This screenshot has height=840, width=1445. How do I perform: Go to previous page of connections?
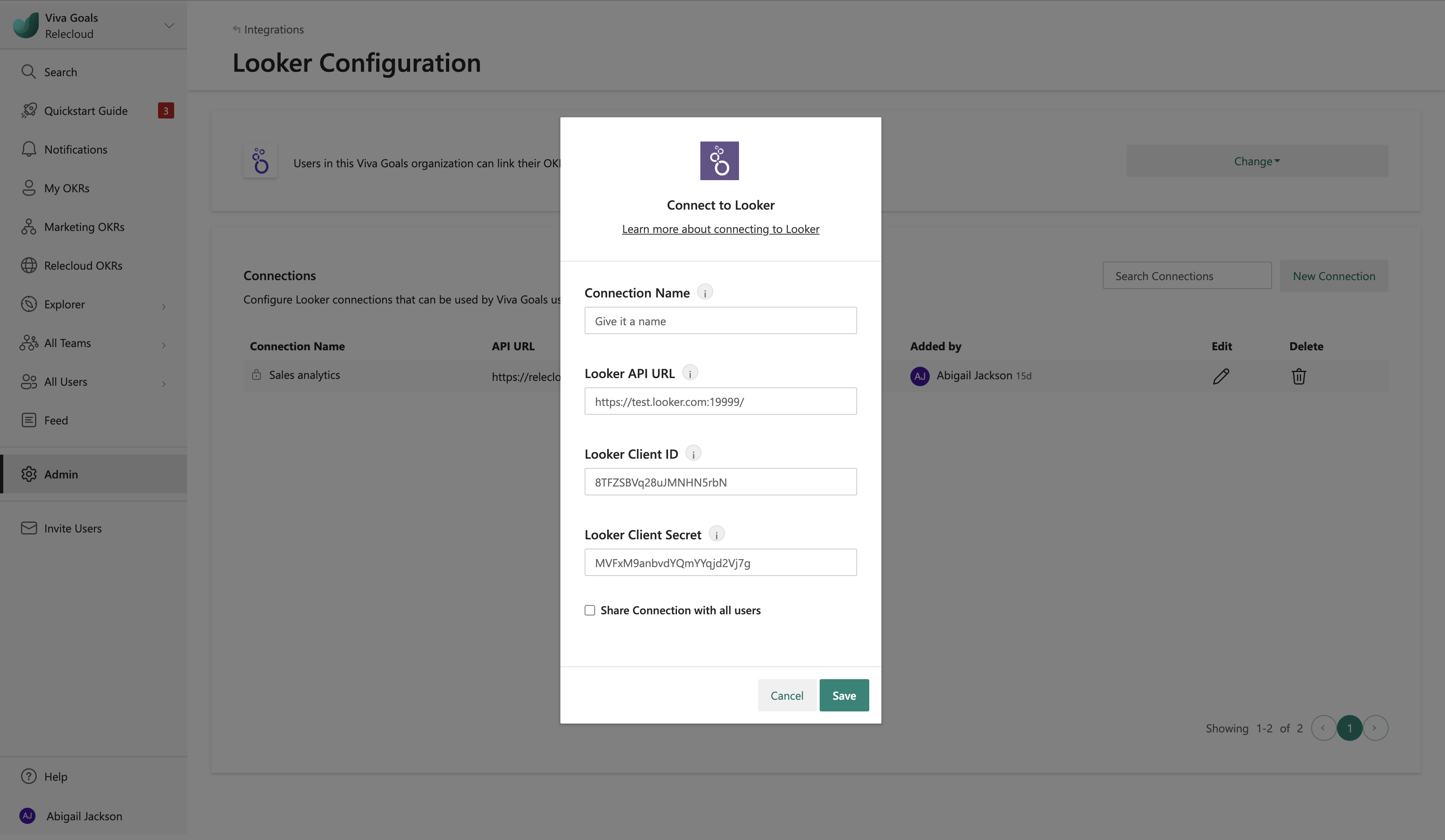tap(1323, 728)
